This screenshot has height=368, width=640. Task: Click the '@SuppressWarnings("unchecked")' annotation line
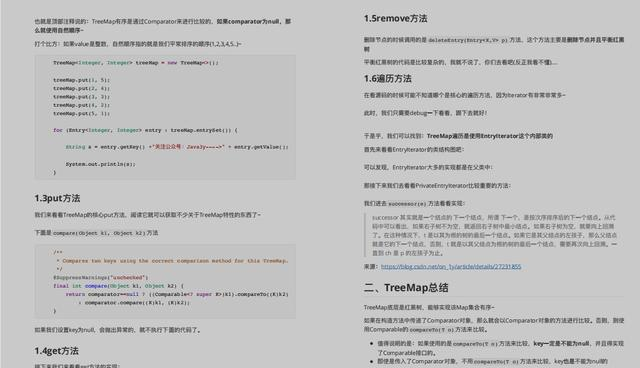point(100,277)
